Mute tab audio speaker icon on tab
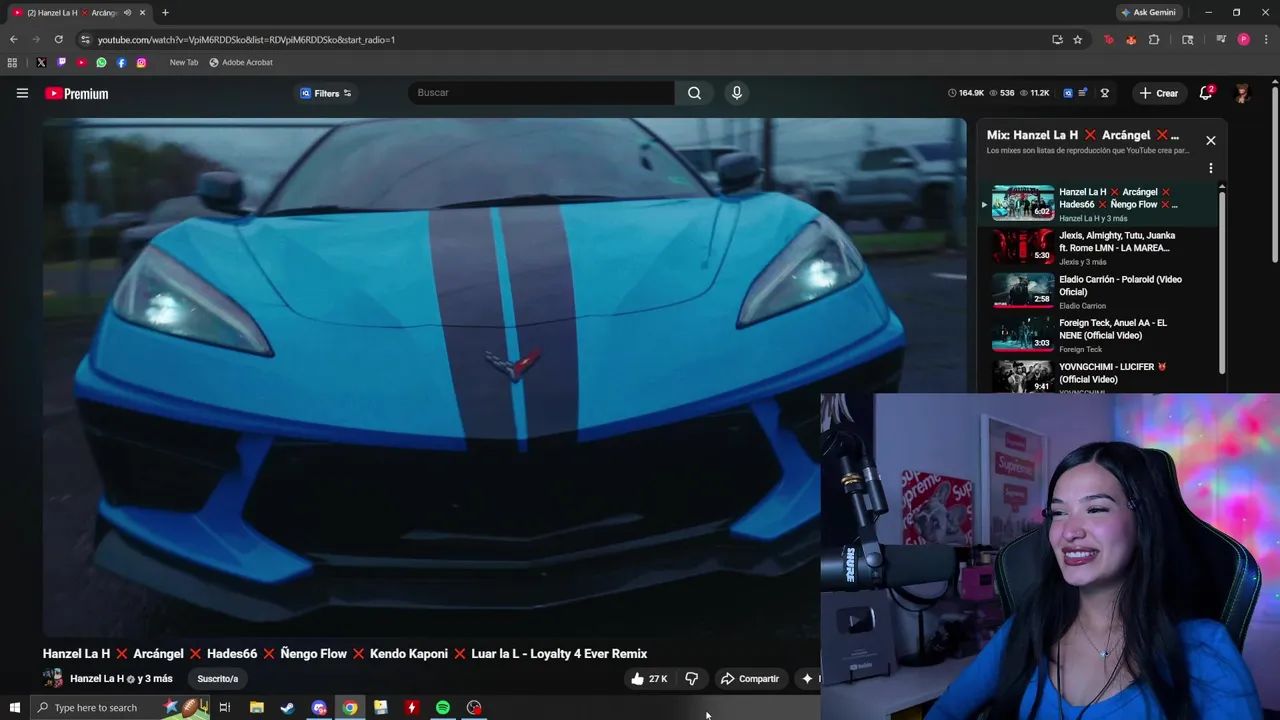Screen dimensions: 1280x720 pos(127,13)
